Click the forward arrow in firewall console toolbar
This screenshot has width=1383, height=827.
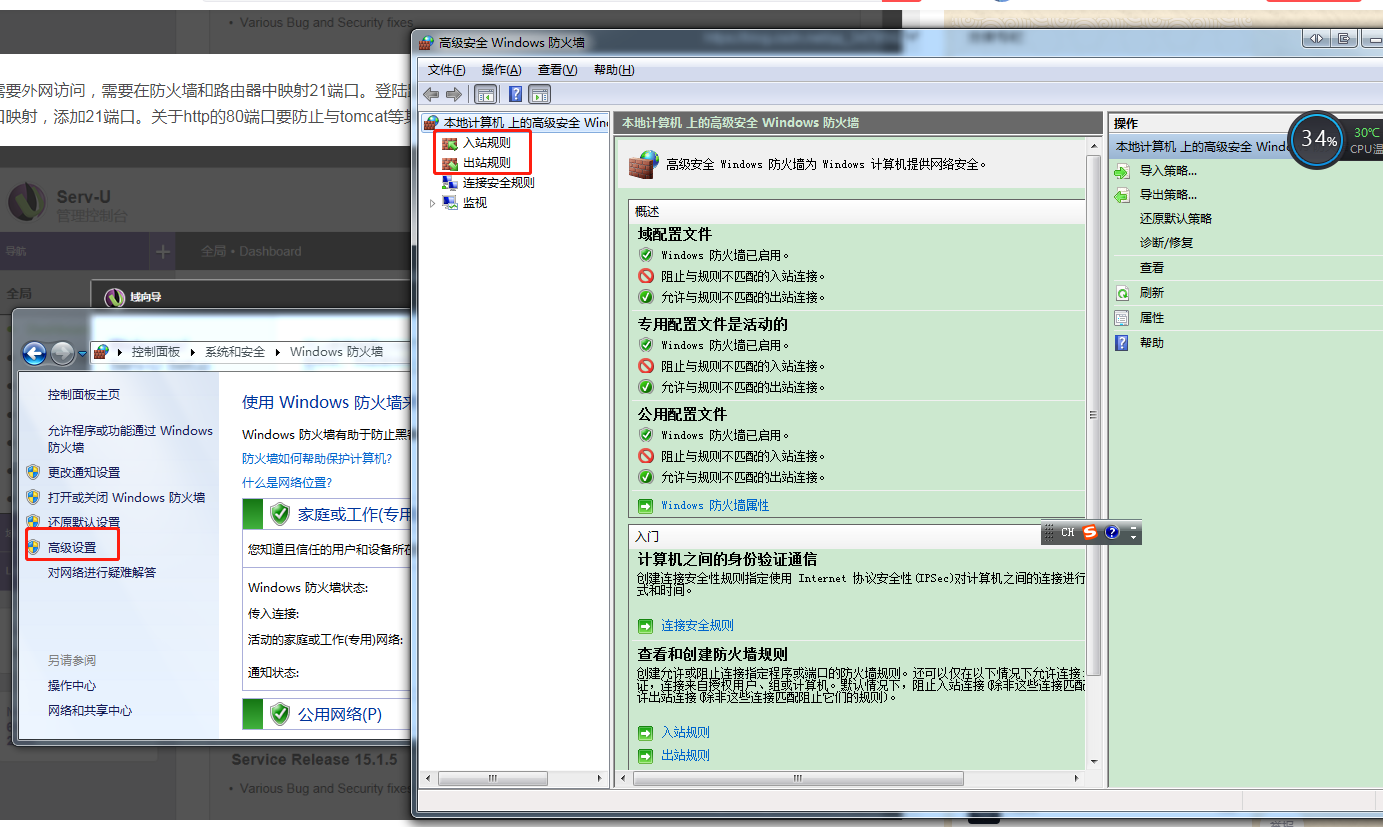pos(454,94)
